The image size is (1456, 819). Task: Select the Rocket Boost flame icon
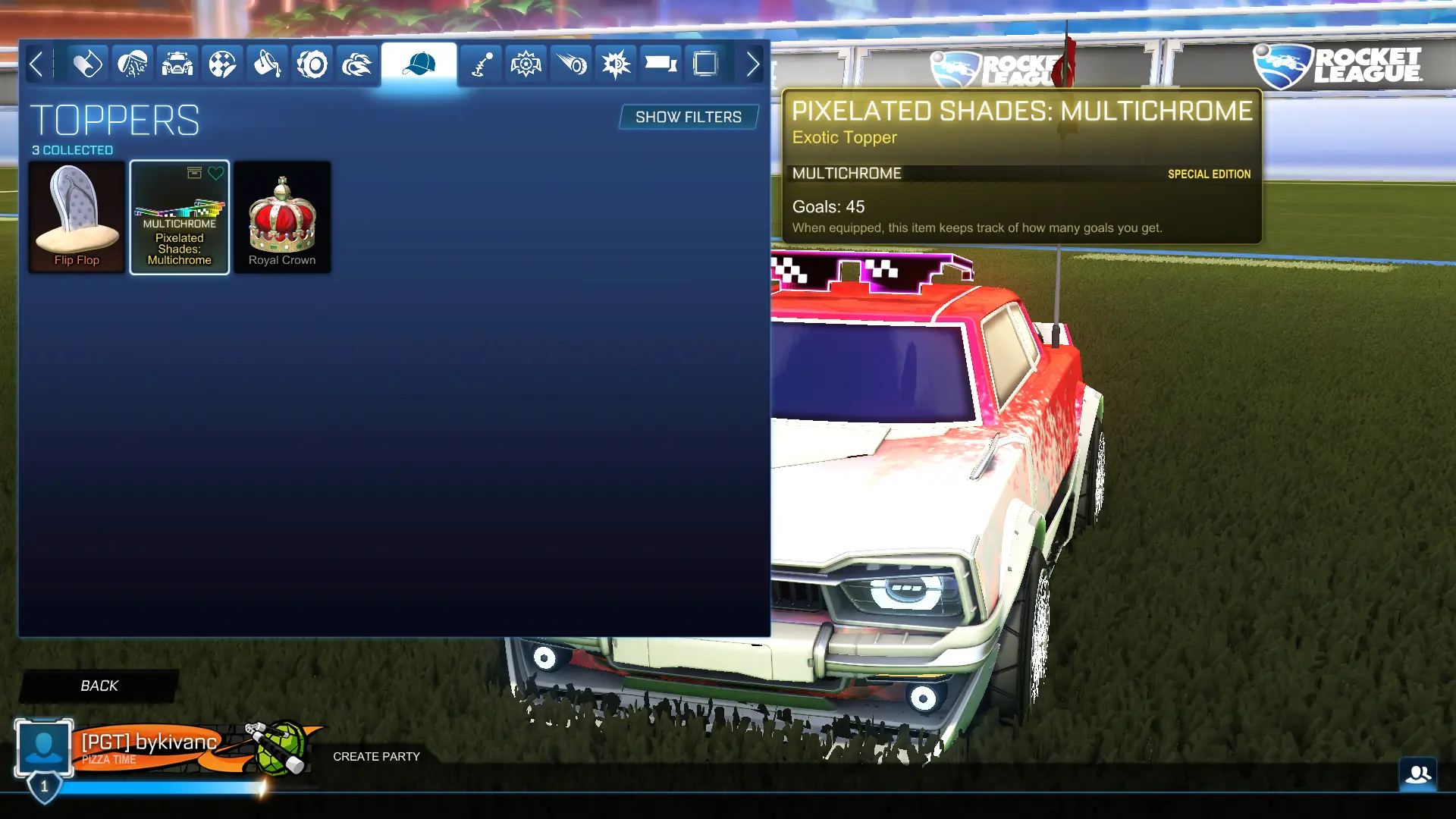(357, 64)
